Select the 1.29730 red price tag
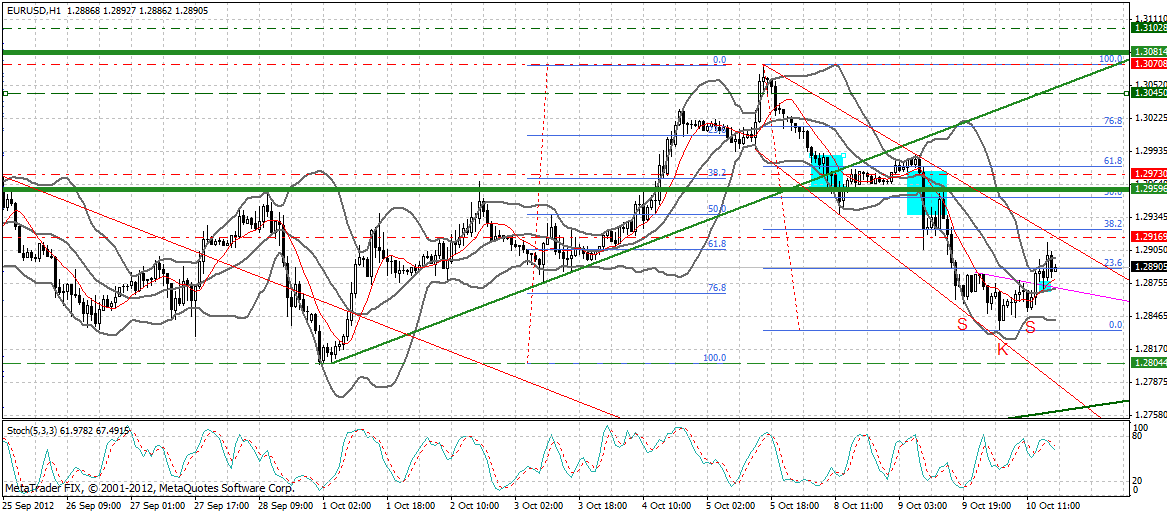The image size is (1167, 513). coord(1148,173)
